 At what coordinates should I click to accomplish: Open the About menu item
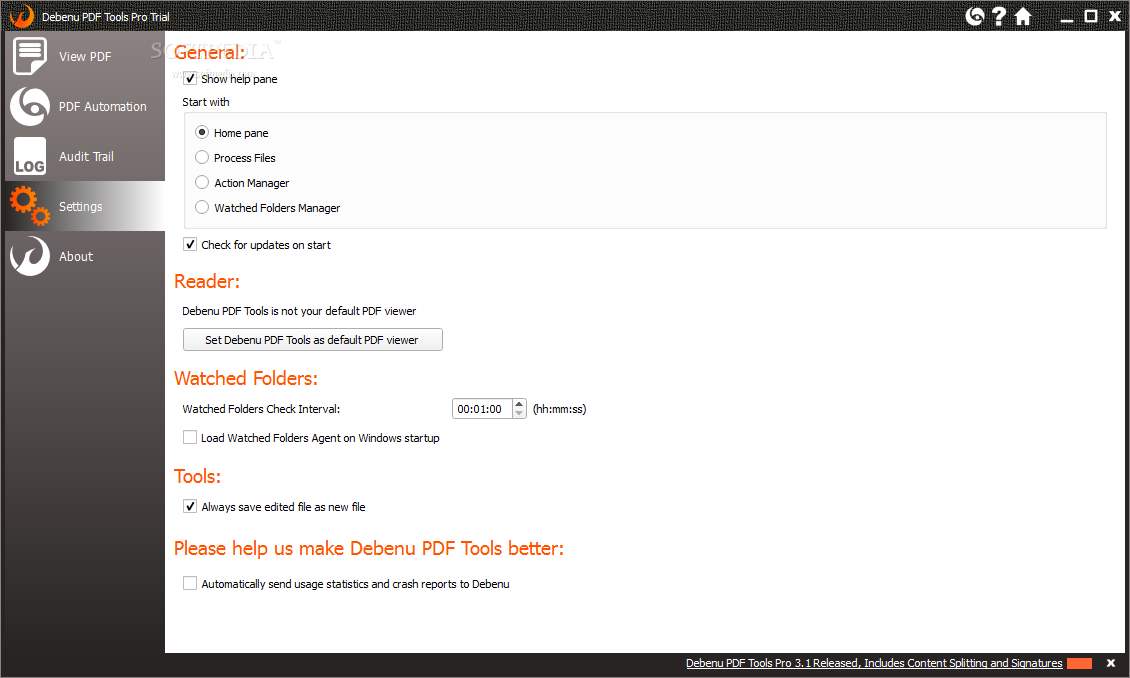coord(85,257)
